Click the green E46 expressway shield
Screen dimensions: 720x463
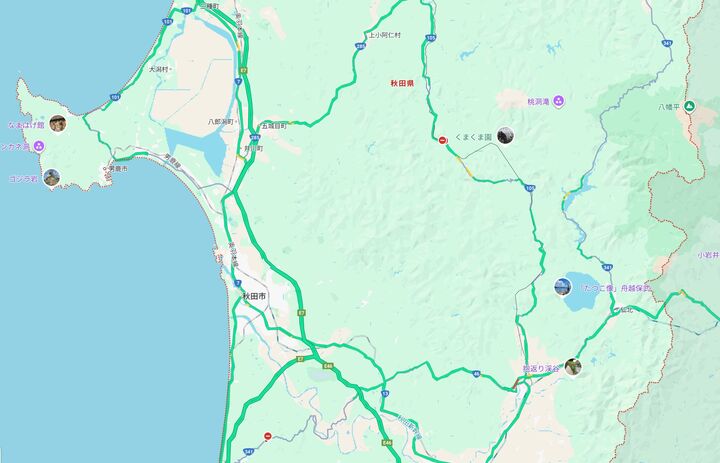pos(328,366)
